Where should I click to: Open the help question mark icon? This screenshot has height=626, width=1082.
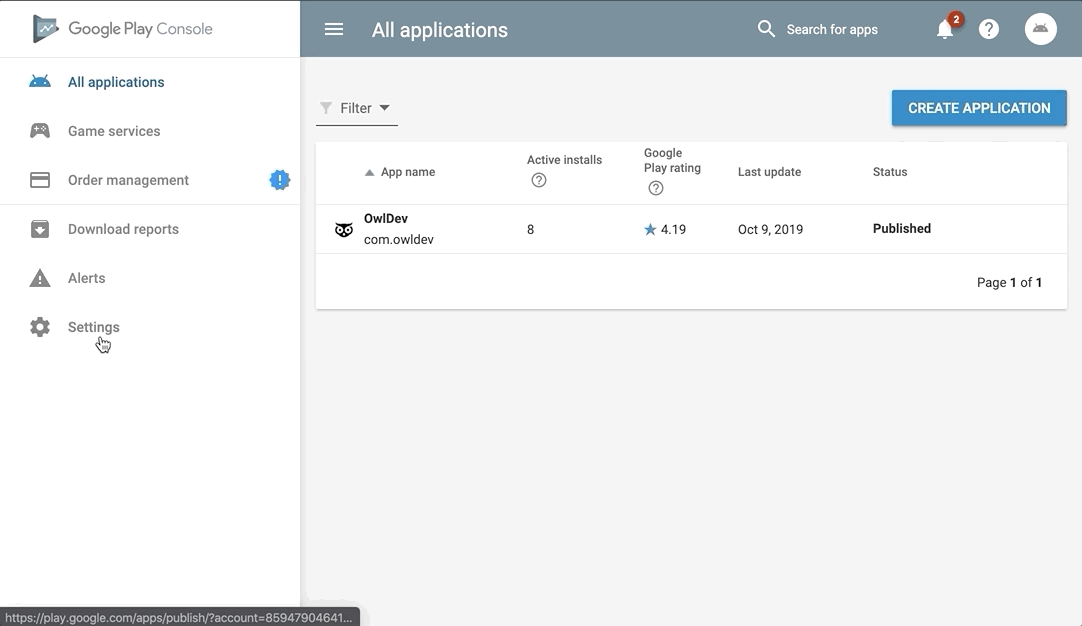point(989,29)
